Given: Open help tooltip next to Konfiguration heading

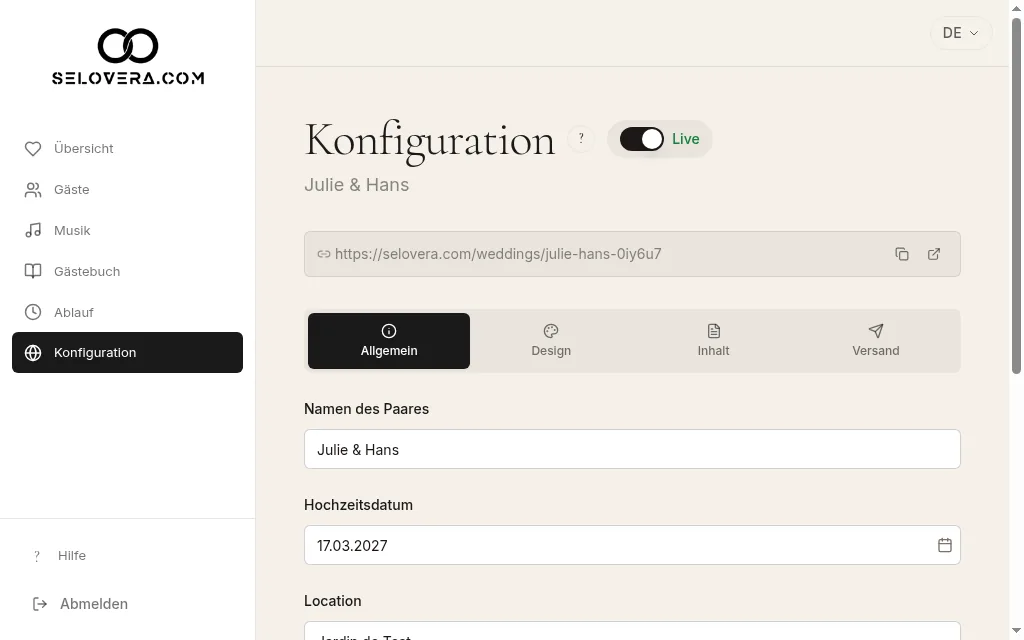Looking at the screenshot, I should [x=581, y=138].
